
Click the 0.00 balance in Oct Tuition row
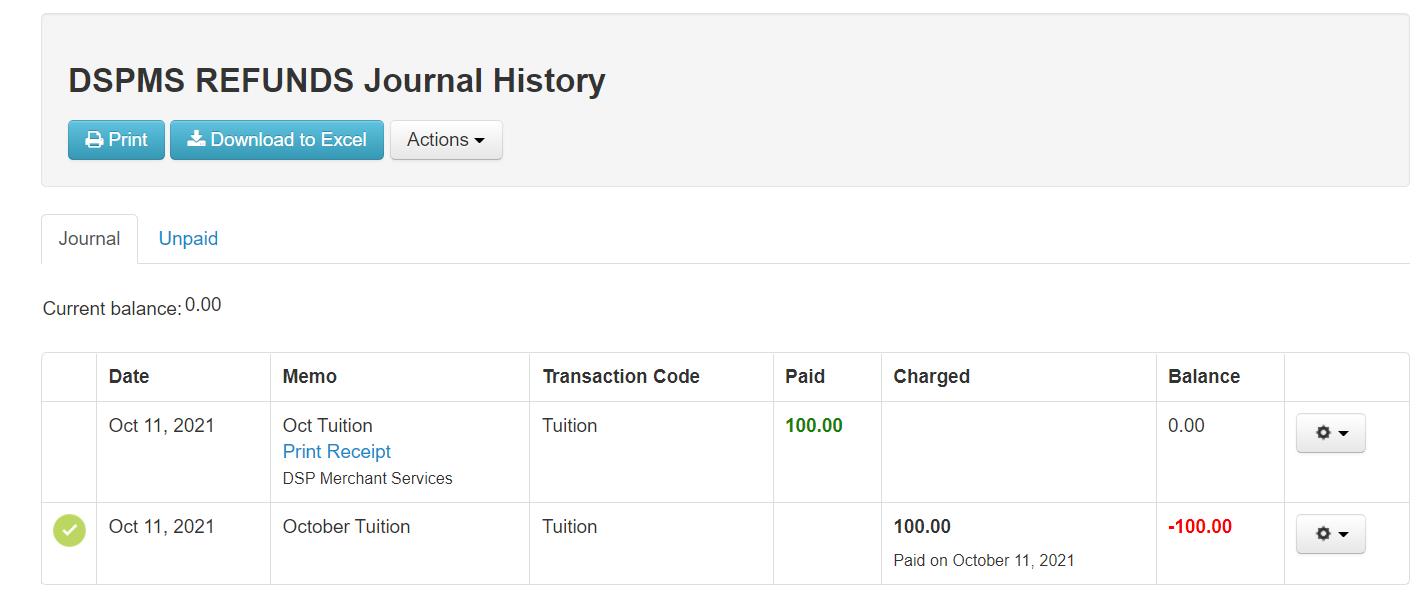click(x=1186, y=426)
